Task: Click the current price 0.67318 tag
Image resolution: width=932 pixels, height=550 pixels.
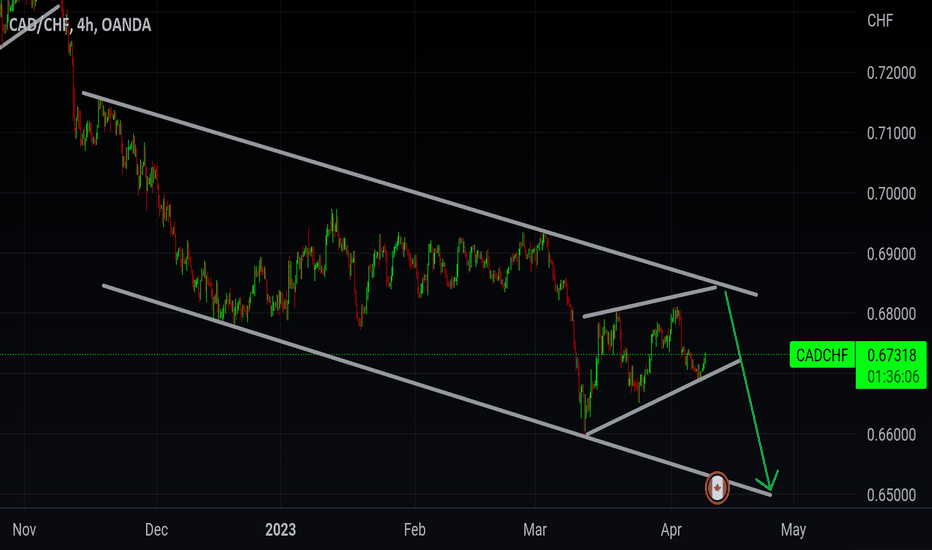Action: coord(892,355)
